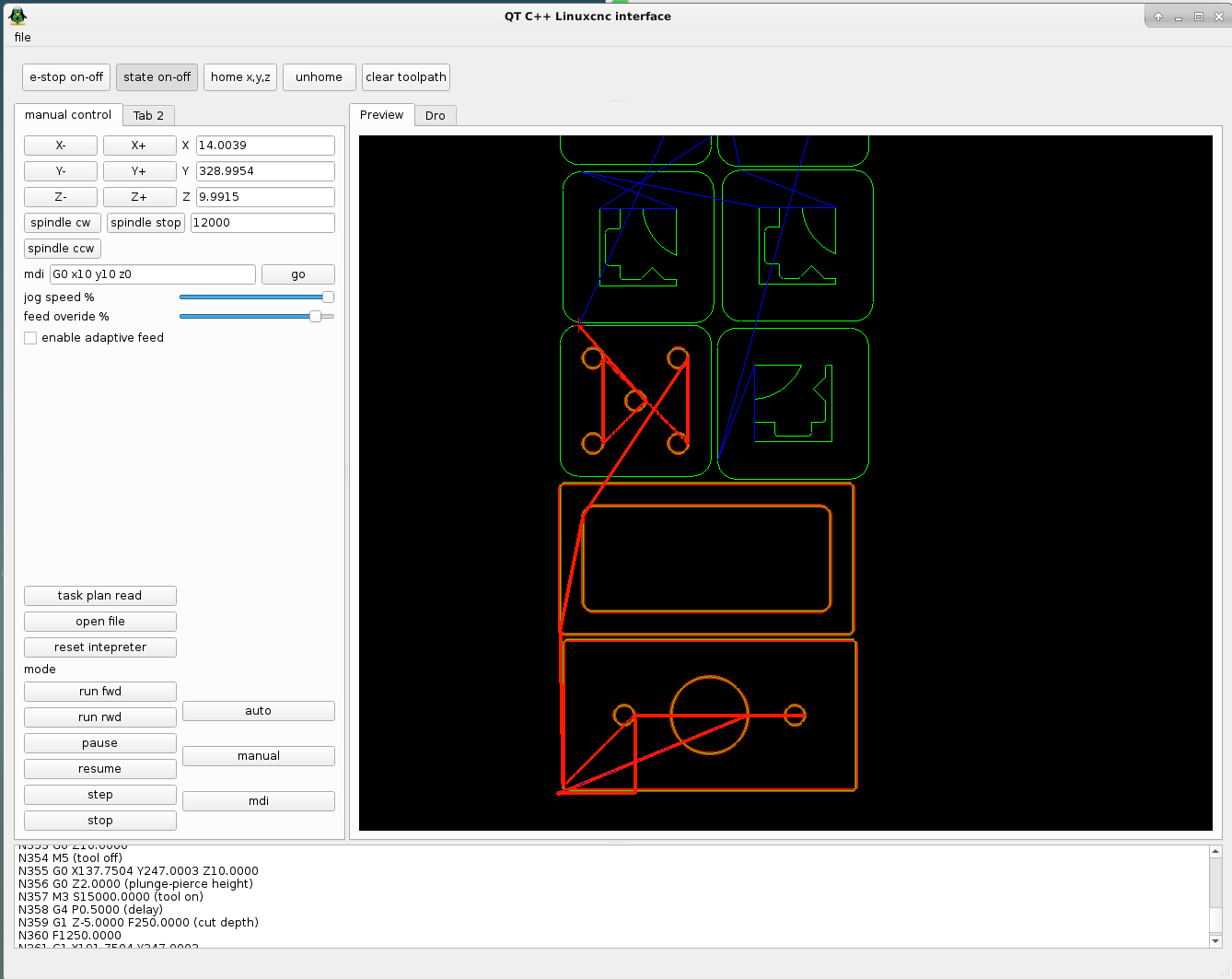
Task: Jog the Z+ axis button
Action: click(x=139, y=197)
